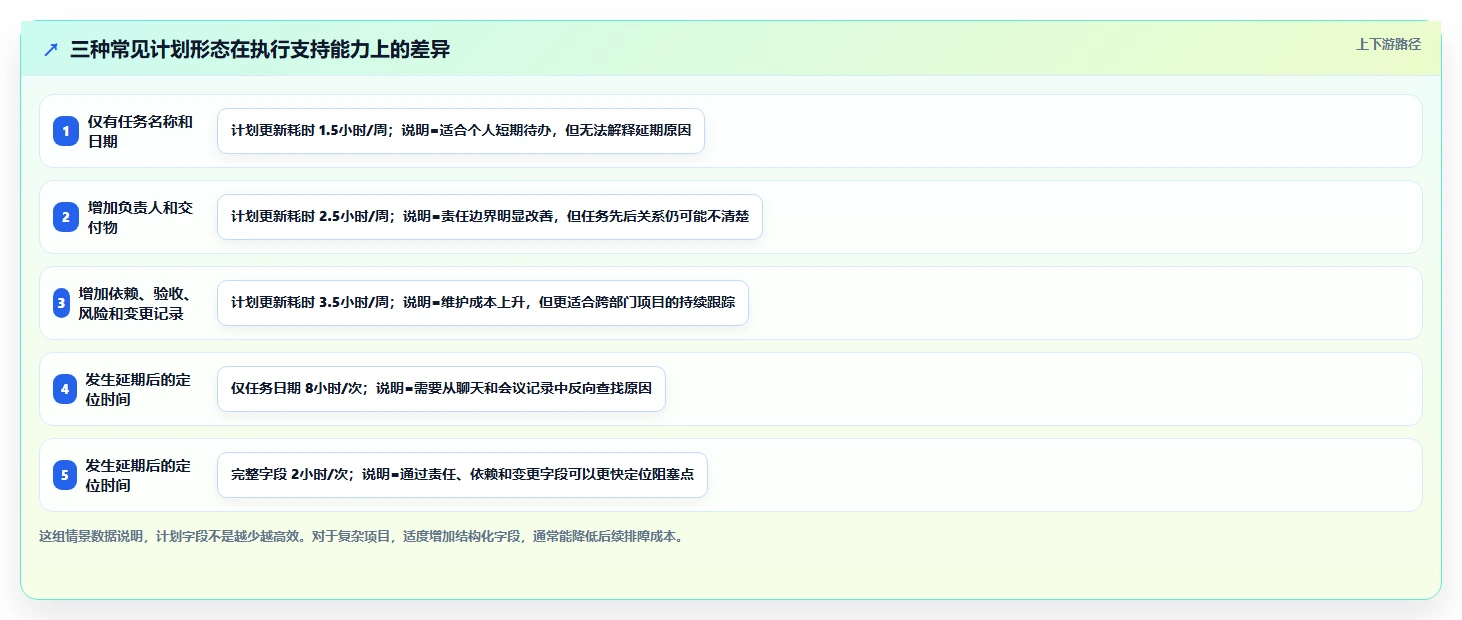Screen dimensions: 1462x620
Task: Select the 计划更新耗时 2.5小时/周 detail box
Action: [490, 217]
